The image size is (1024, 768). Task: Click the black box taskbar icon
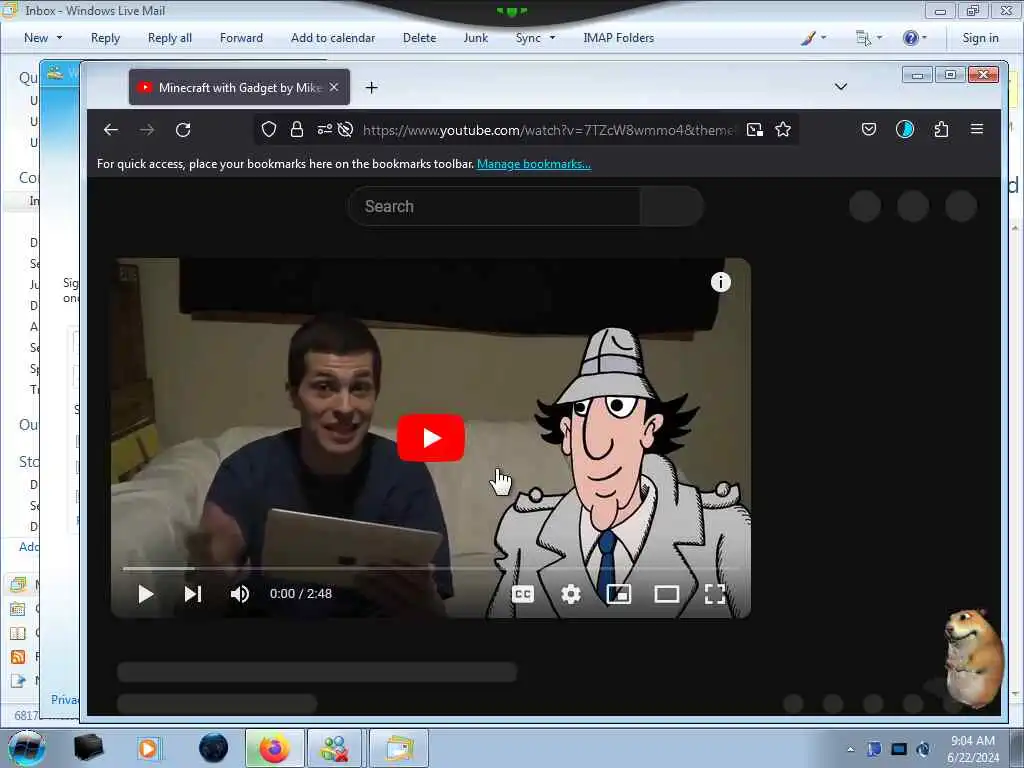(88, 748)
